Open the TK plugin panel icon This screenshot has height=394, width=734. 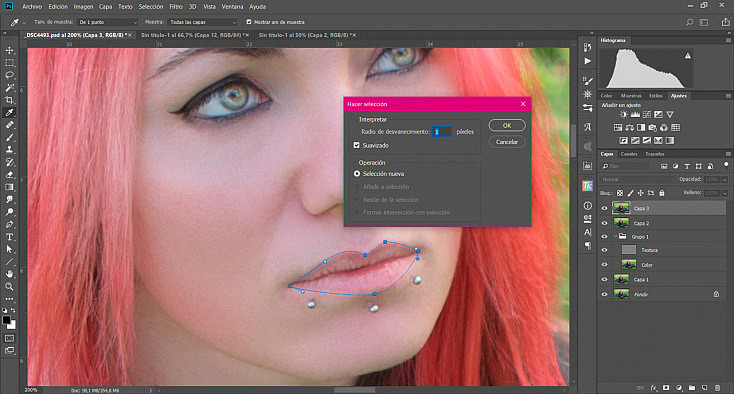click(587, 186)
